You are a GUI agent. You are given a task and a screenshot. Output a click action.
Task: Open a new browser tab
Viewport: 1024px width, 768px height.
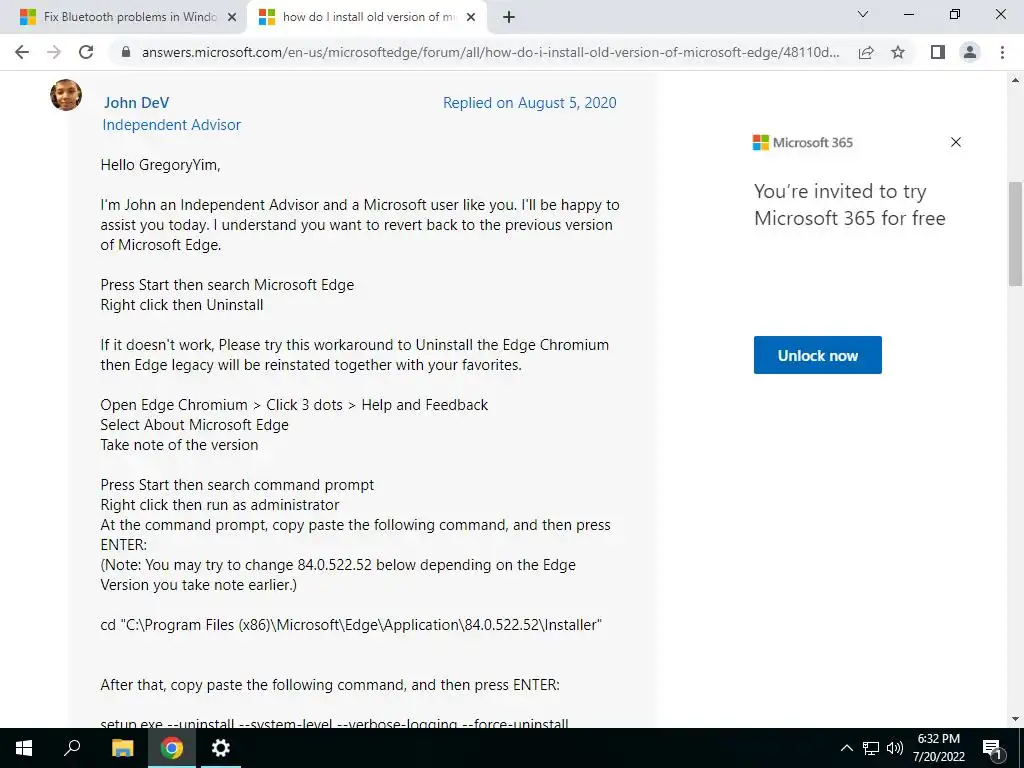pos(509,17)
